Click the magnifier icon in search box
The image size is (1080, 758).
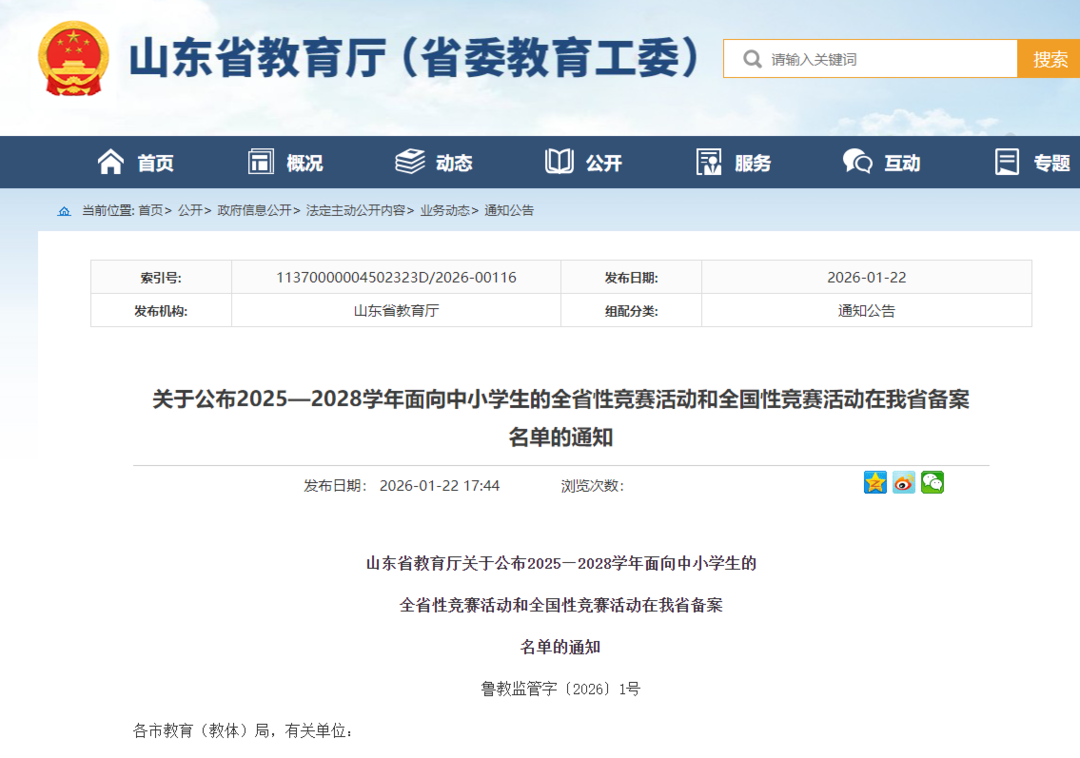click(x=752, y=60)
